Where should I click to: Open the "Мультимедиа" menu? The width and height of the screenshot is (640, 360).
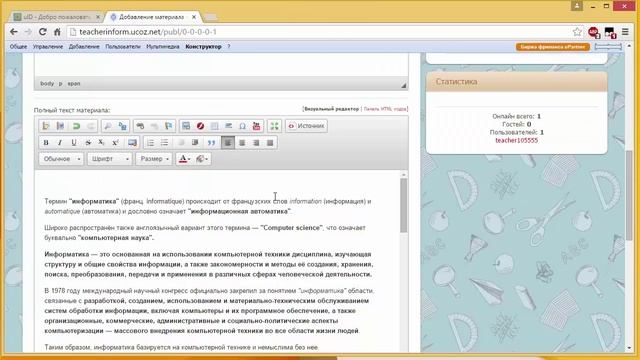point(163,47)
